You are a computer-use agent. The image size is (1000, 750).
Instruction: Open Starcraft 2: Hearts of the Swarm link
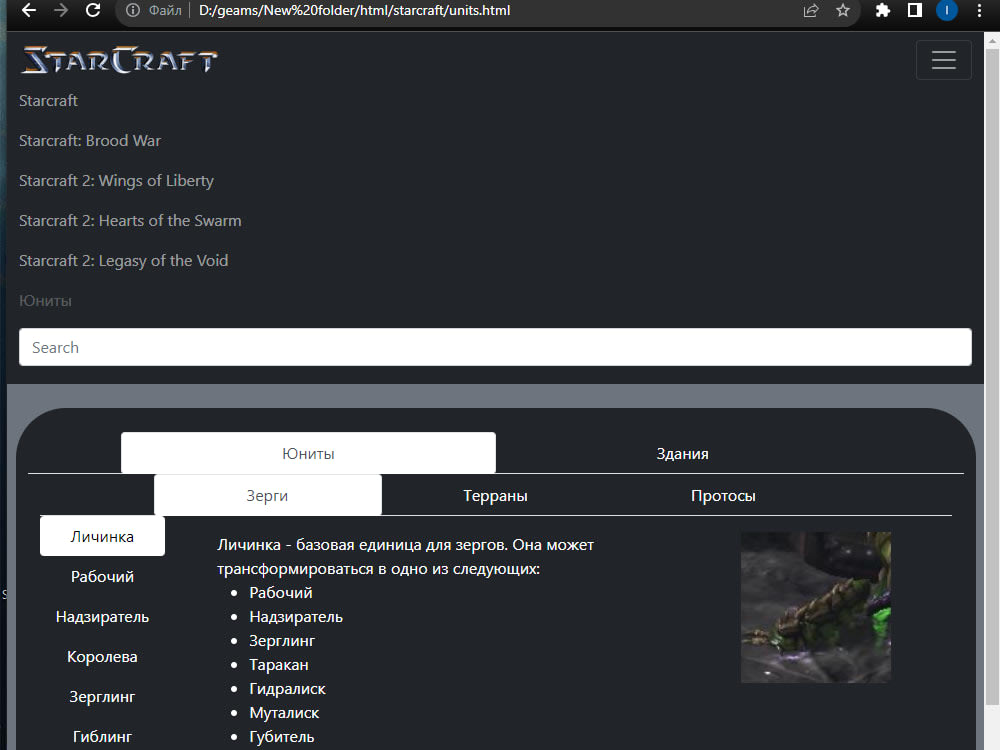[130, 221]
